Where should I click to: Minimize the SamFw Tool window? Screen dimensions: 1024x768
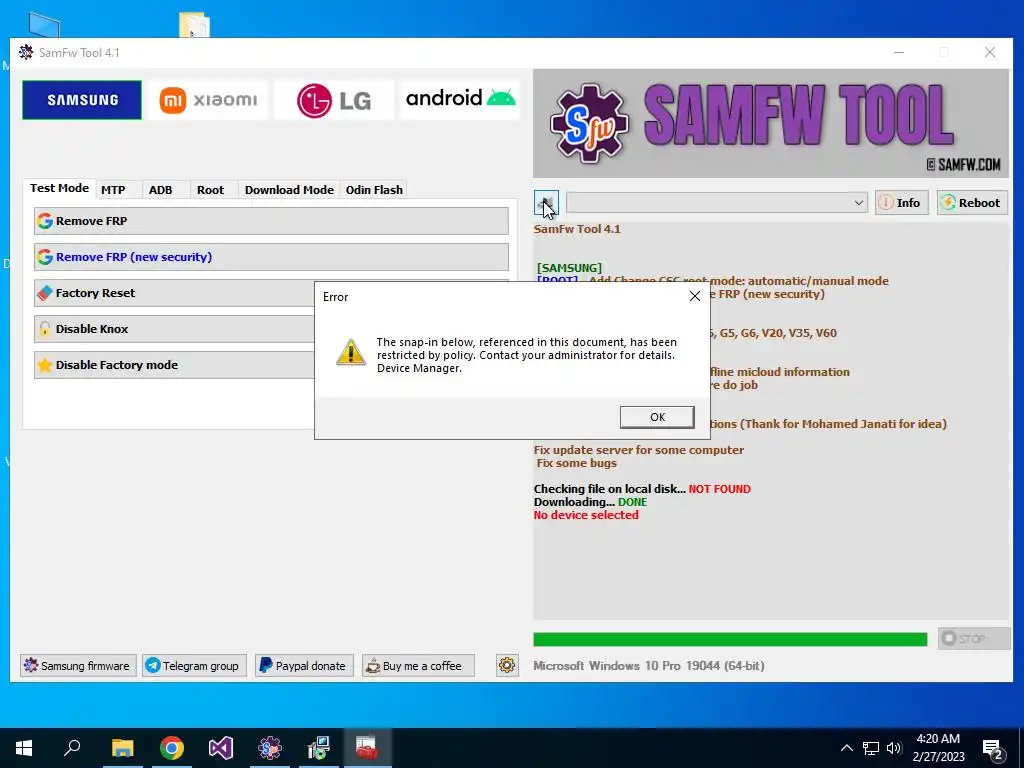[x=899, y=52]
